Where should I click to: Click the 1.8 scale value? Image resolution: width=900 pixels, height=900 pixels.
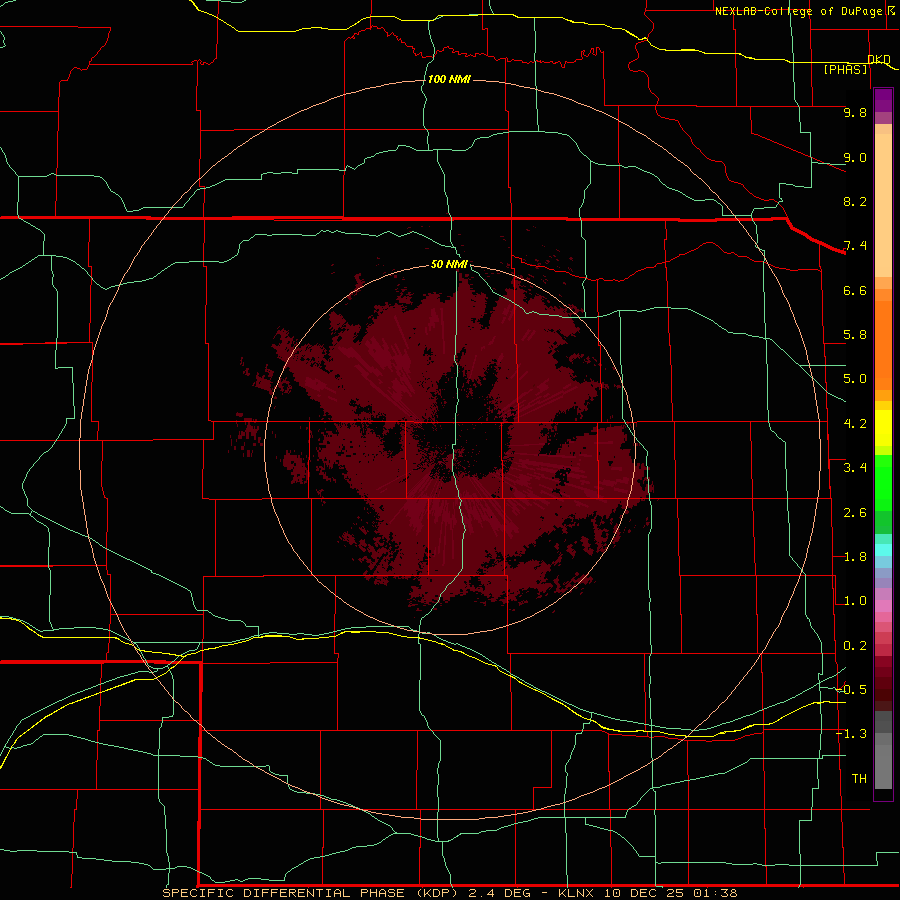(x=855, y=557)
